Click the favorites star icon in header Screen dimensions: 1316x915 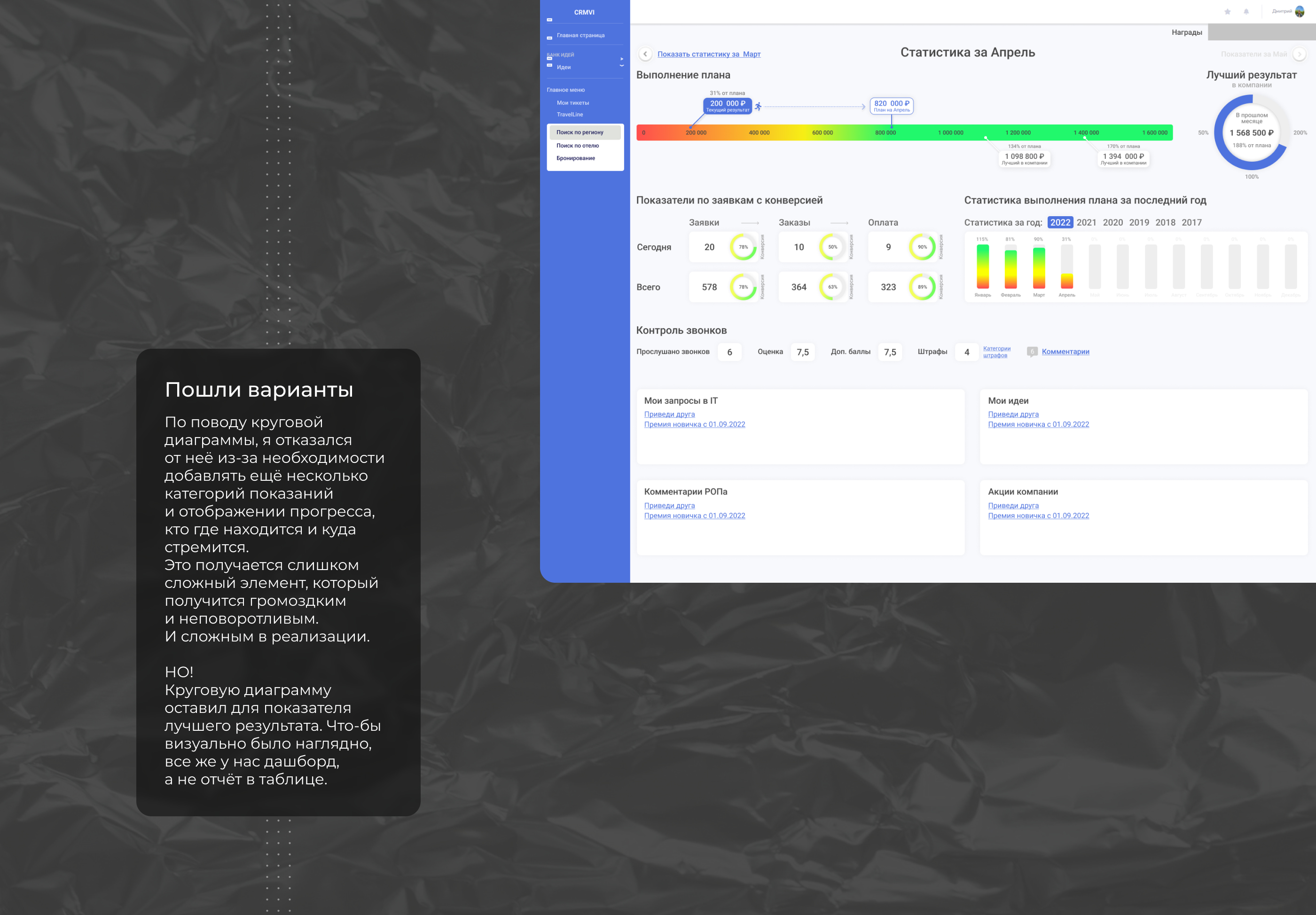tap(1227, 11)
